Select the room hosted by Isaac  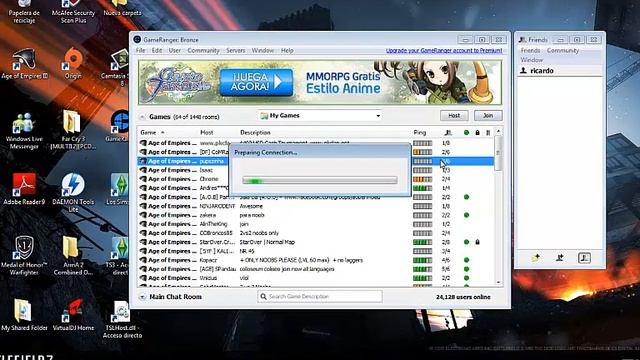pyautogui.click(x=316, y=170)
